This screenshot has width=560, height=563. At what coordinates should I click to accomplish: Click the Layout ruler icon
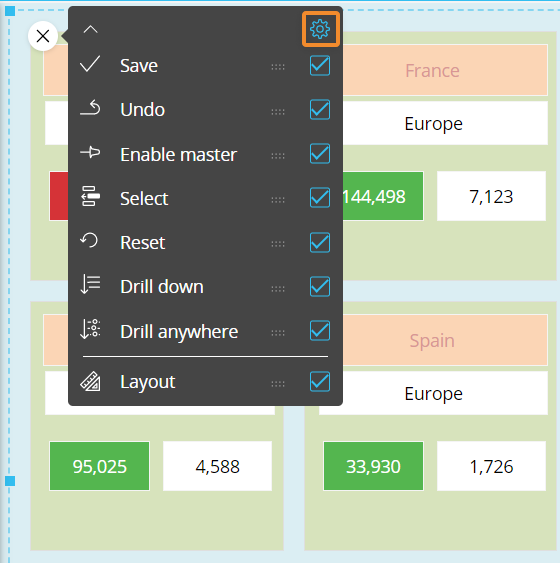point(90,381)
